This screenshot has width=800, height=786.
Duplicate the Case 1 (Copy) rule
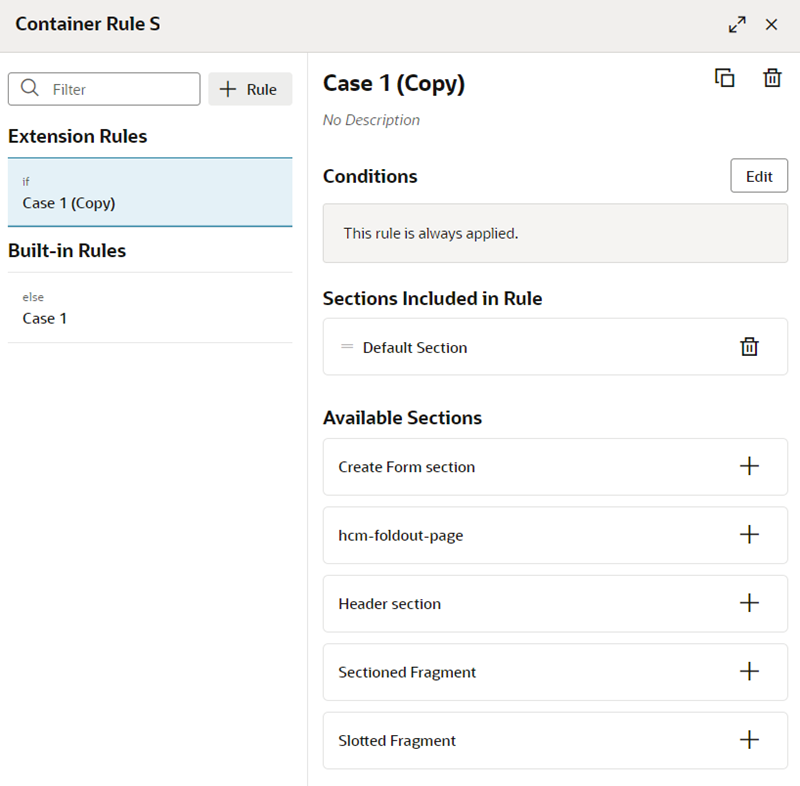coord(724,78)
